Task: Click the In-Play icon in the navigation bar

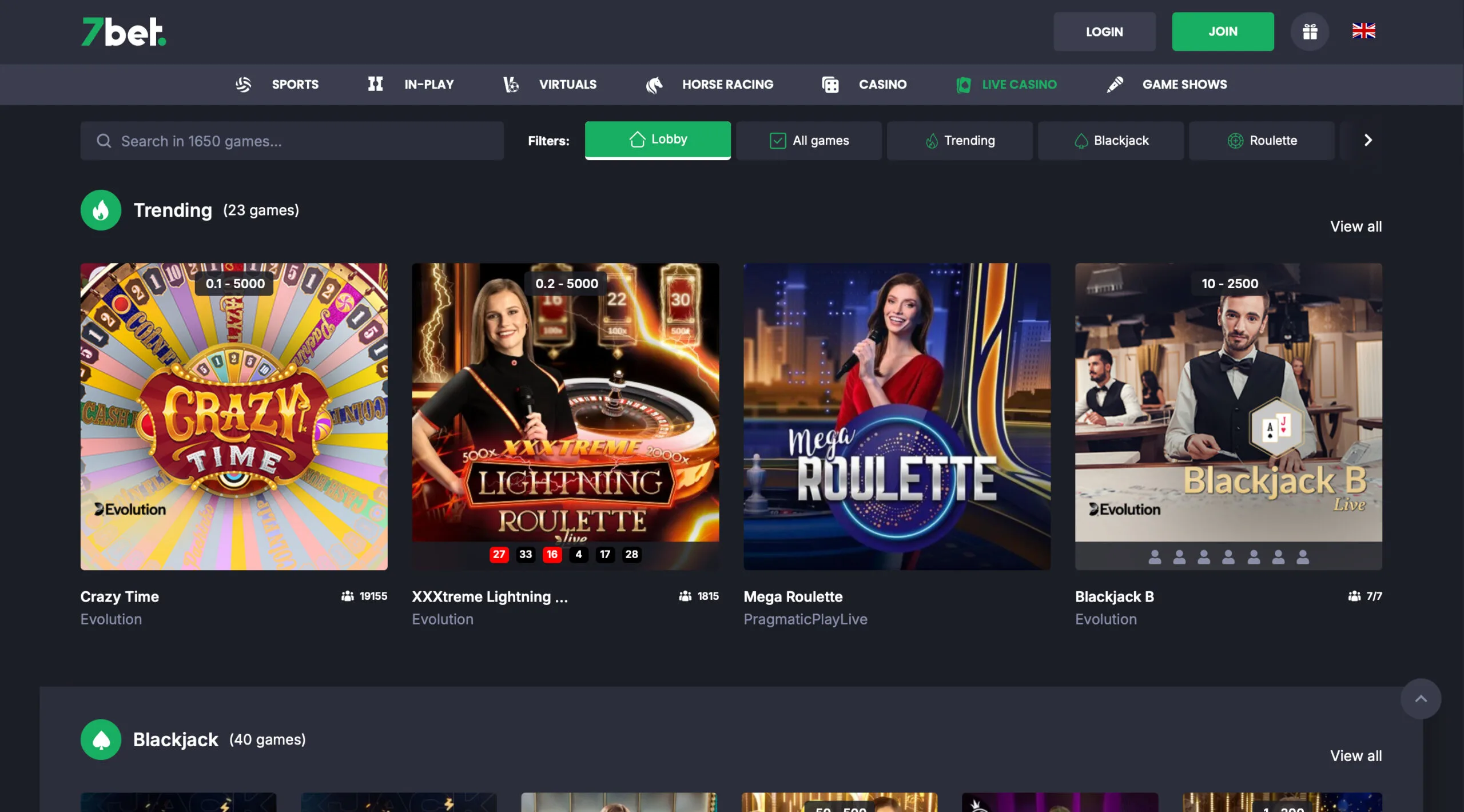Action: [x=376, y=84]
